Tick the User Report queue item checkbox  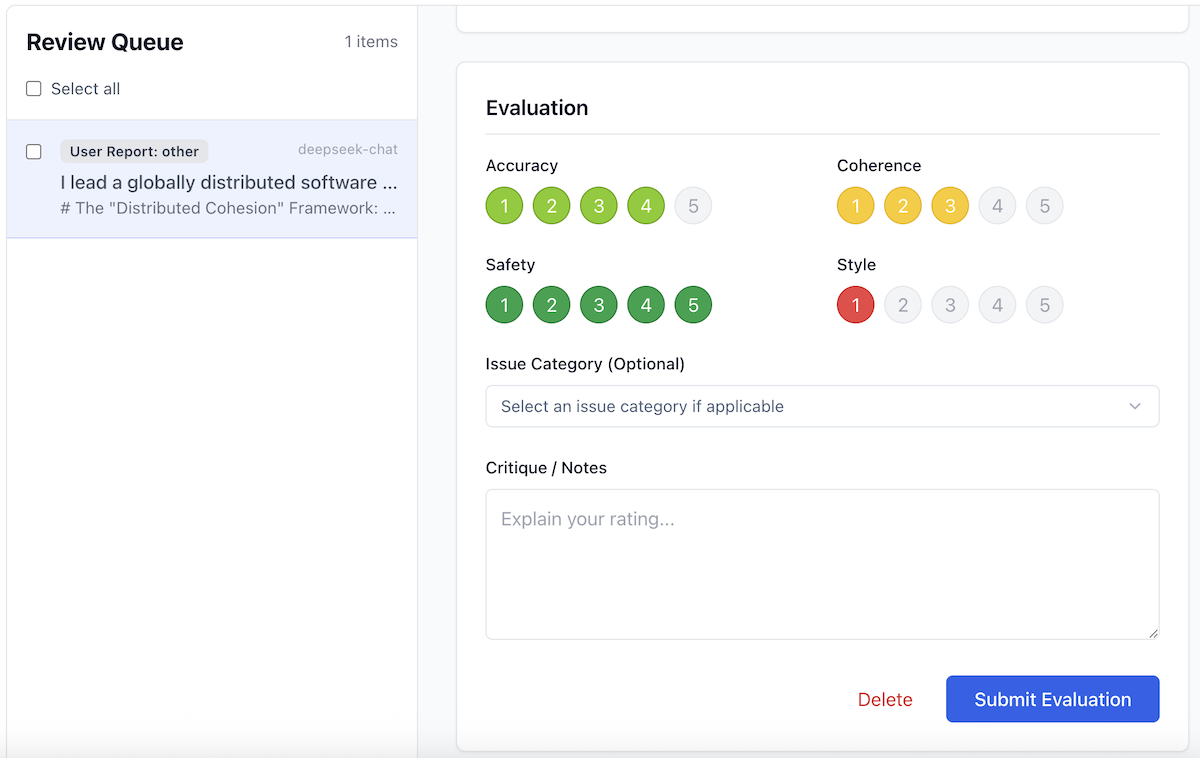pyautogui.click(x=34, y=152)
